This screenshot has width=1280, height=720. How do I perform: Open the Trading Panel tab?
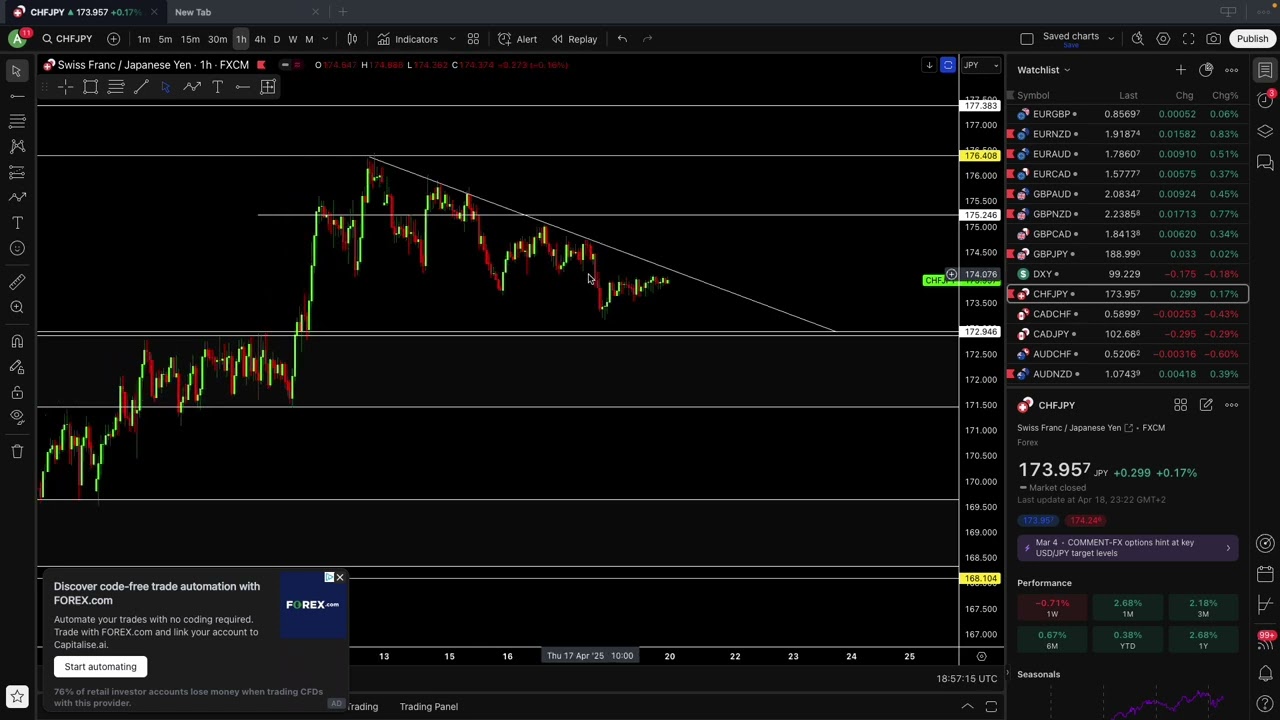coord(428,707)
